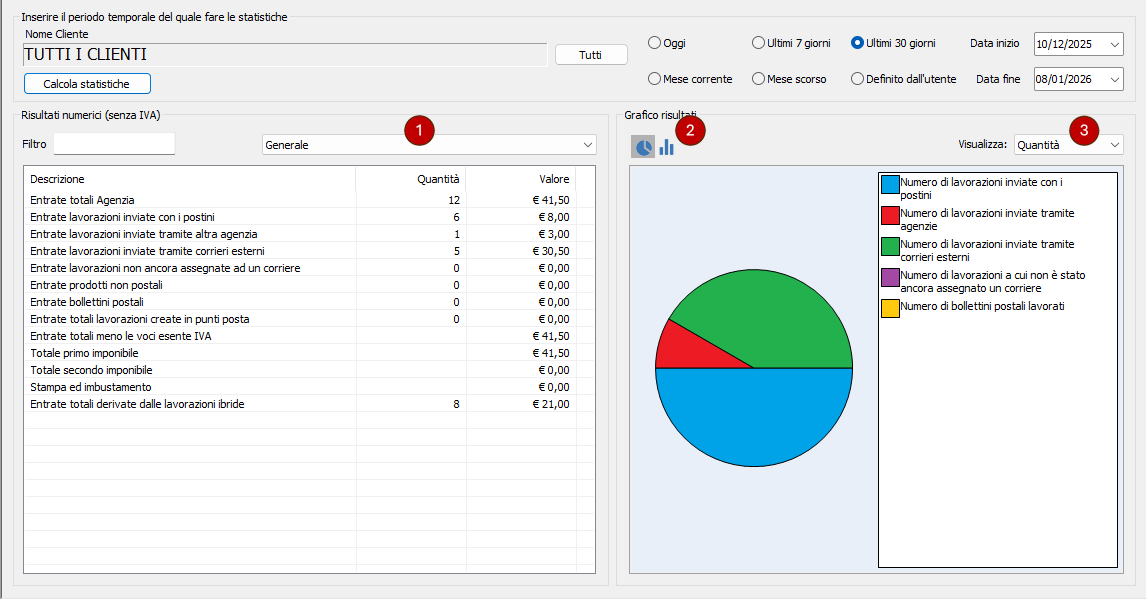Click the Calcola statistiche button

tap(87, 84)
